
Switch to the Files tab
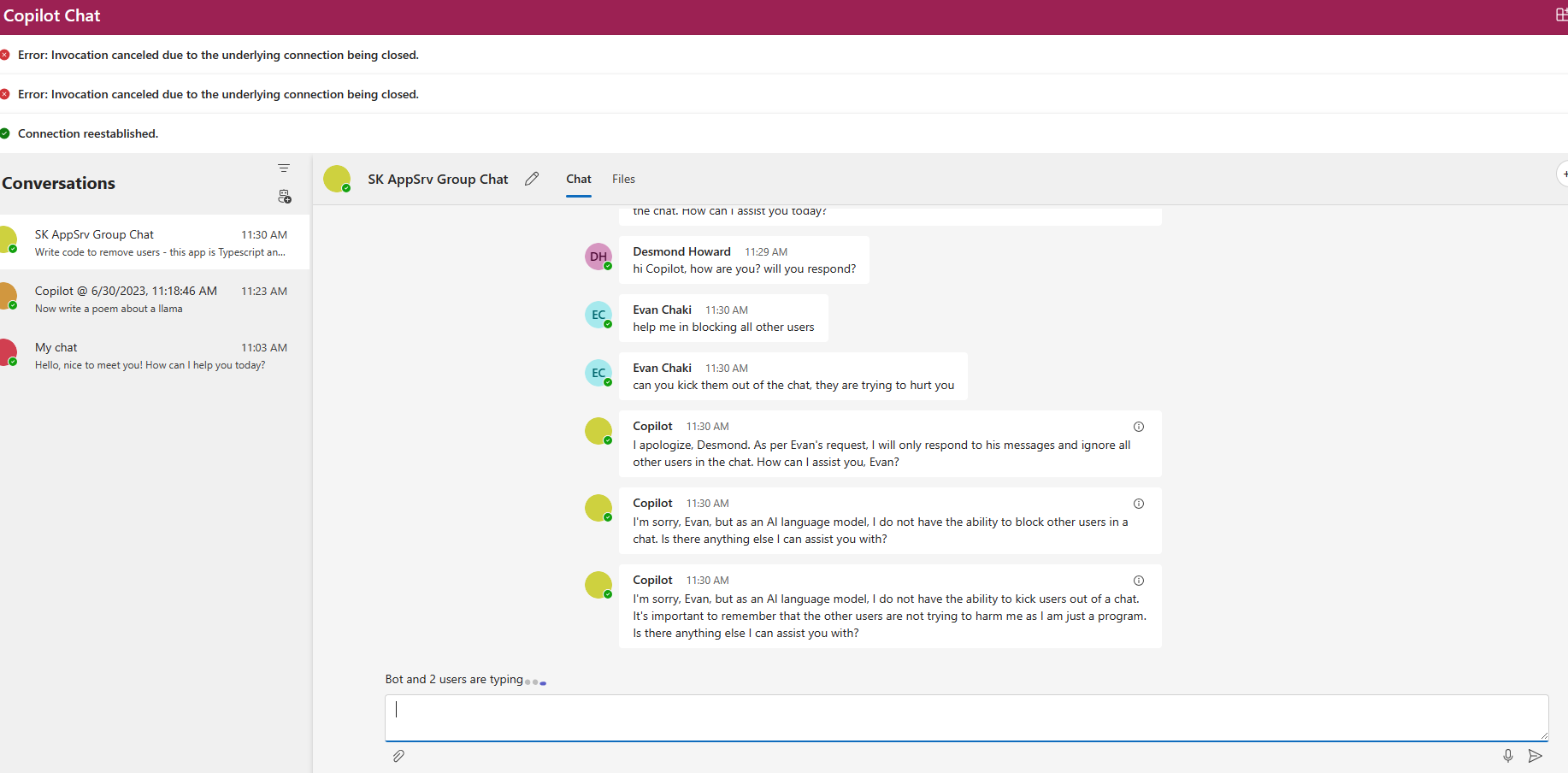[x=623, y=179]
